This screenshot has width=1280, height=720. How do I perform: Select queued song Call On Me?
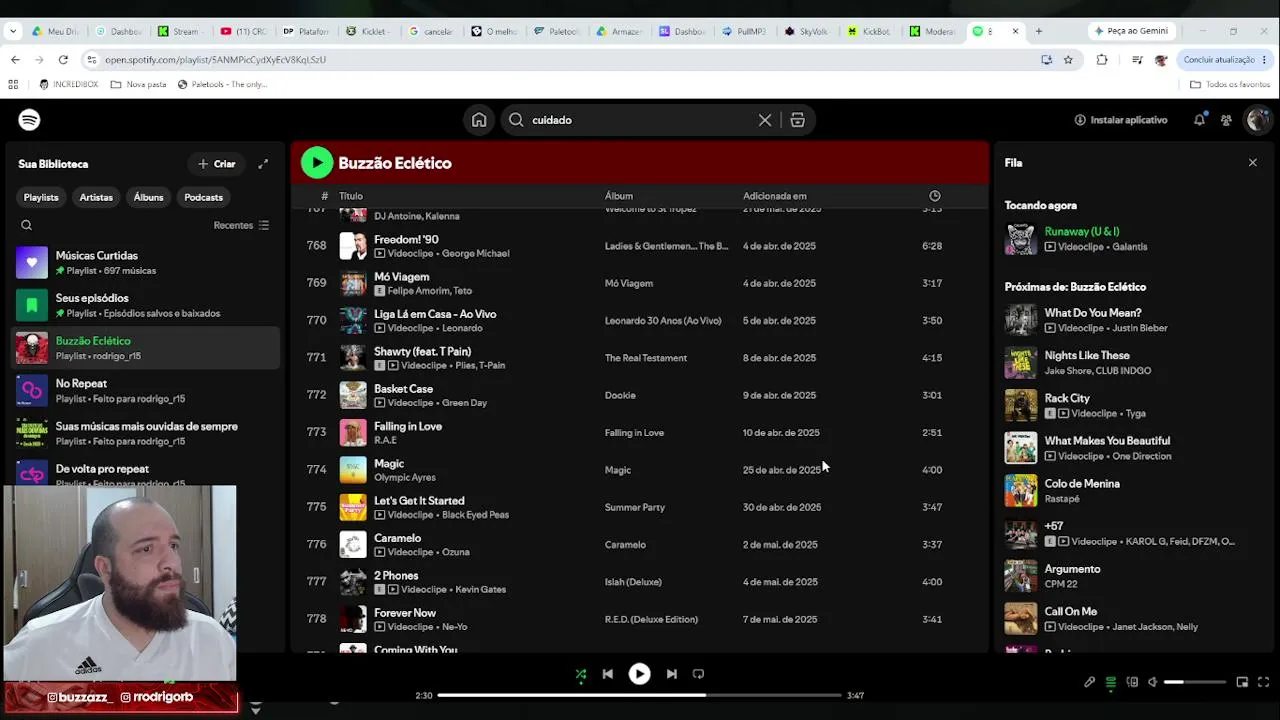(1071, 612)
